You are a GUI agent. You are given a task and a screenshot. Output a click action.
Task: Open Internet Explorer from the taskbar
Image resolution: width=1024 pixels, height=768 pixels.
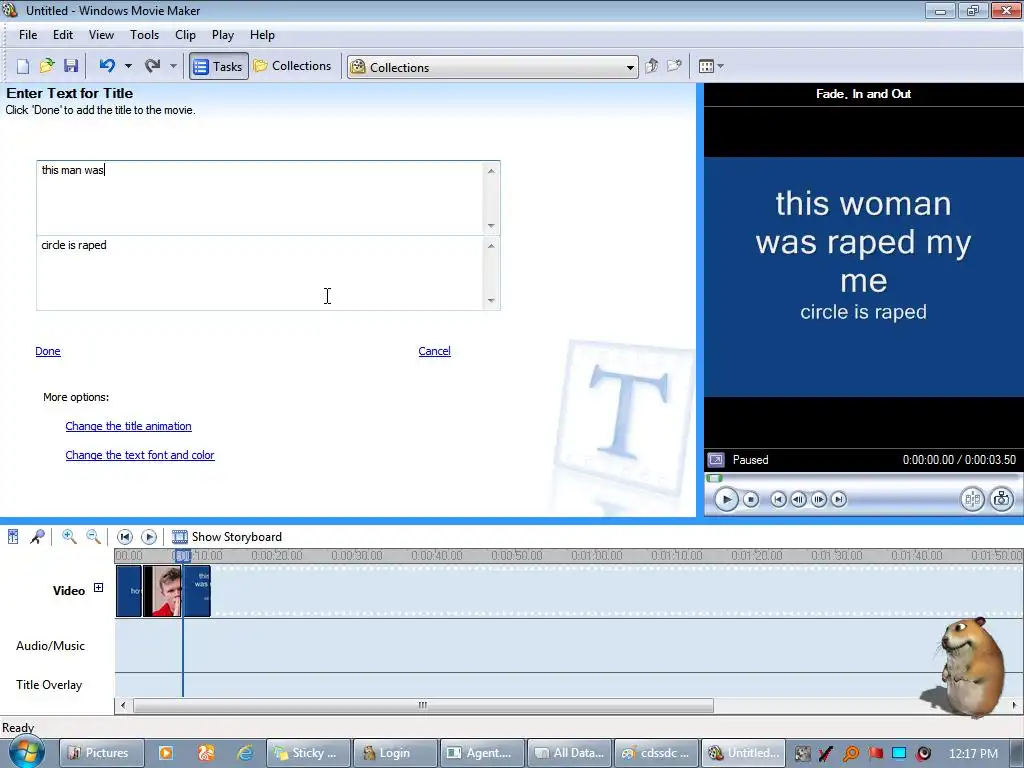pyautogui.click(x=246, y=753)
